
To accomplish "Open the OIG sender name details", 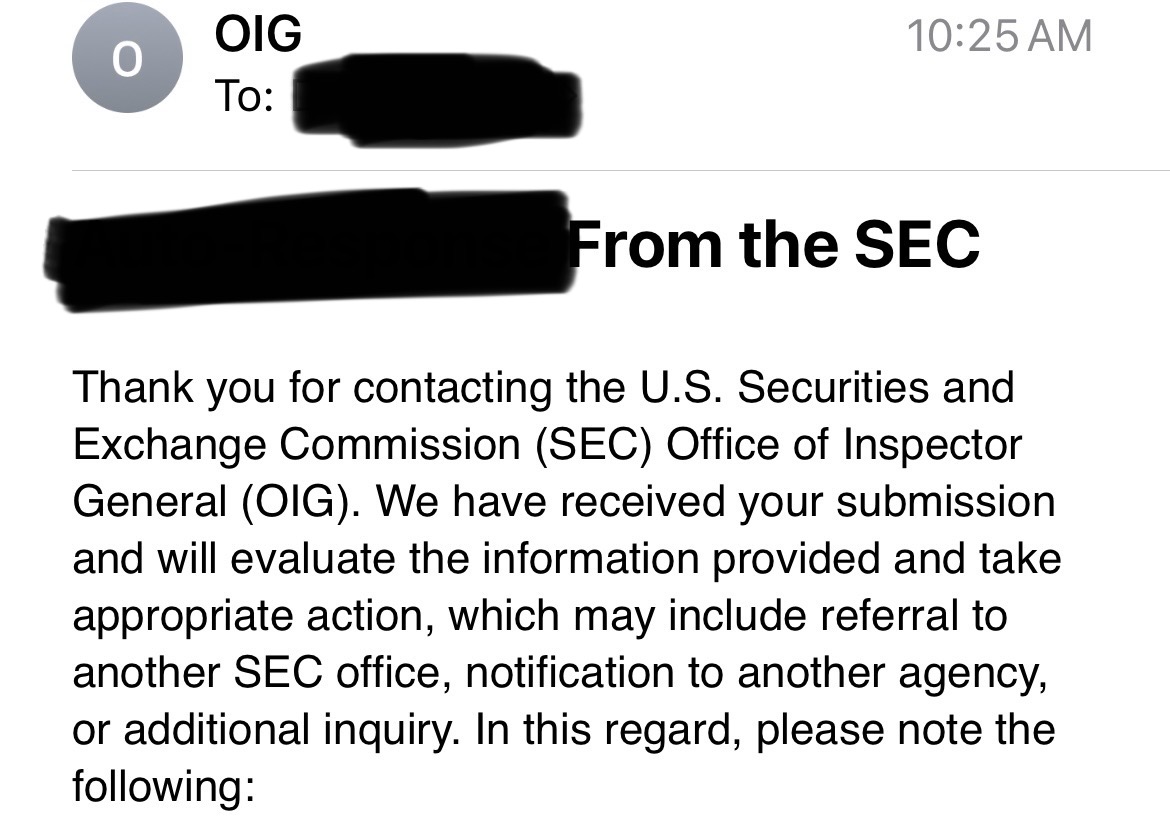I will [x=258, y=34].
